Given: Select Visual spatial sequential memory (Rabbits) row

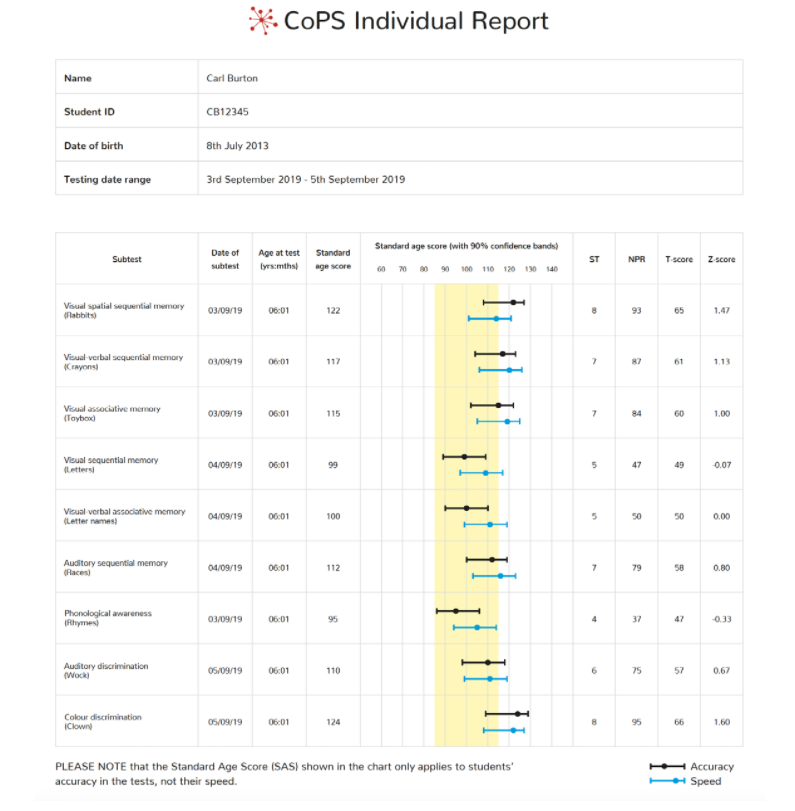Looking at the screenshot, I should [399, 310].
